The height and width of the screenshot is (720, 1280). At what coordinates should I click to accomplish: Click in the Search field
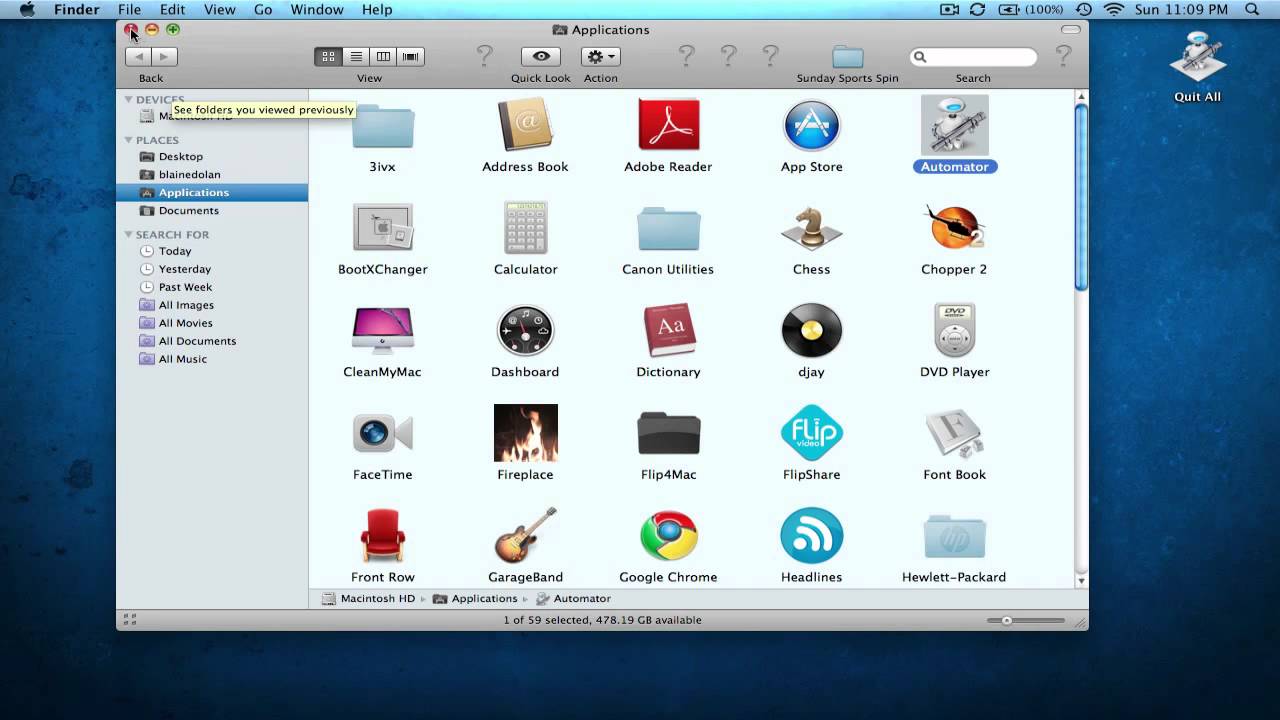(973, 57)
